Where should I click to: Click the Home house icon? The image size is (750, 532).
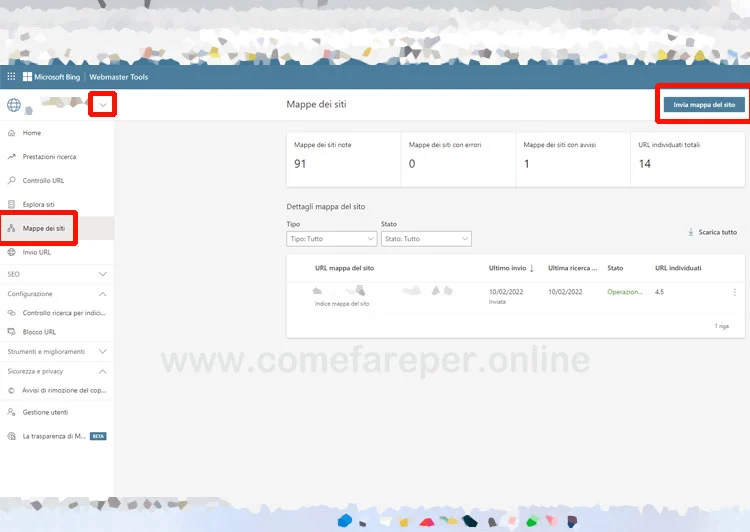coord(11,133)
